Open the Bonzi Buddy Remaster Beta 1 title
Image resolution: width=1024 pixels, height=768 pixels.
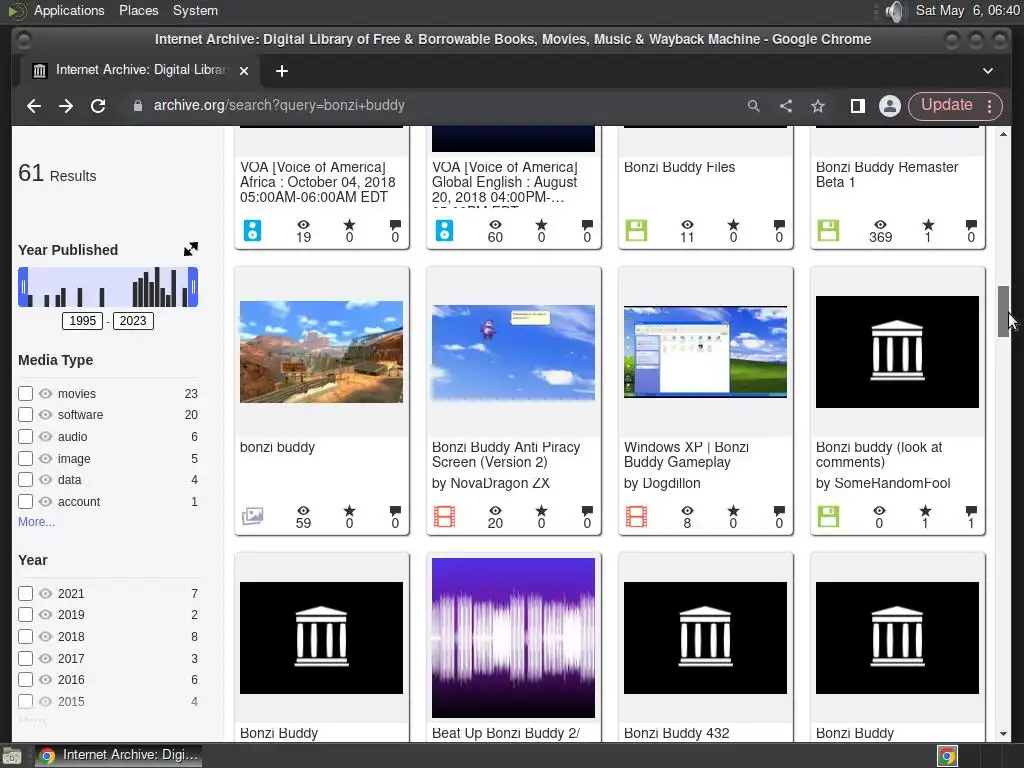point(887,174)
